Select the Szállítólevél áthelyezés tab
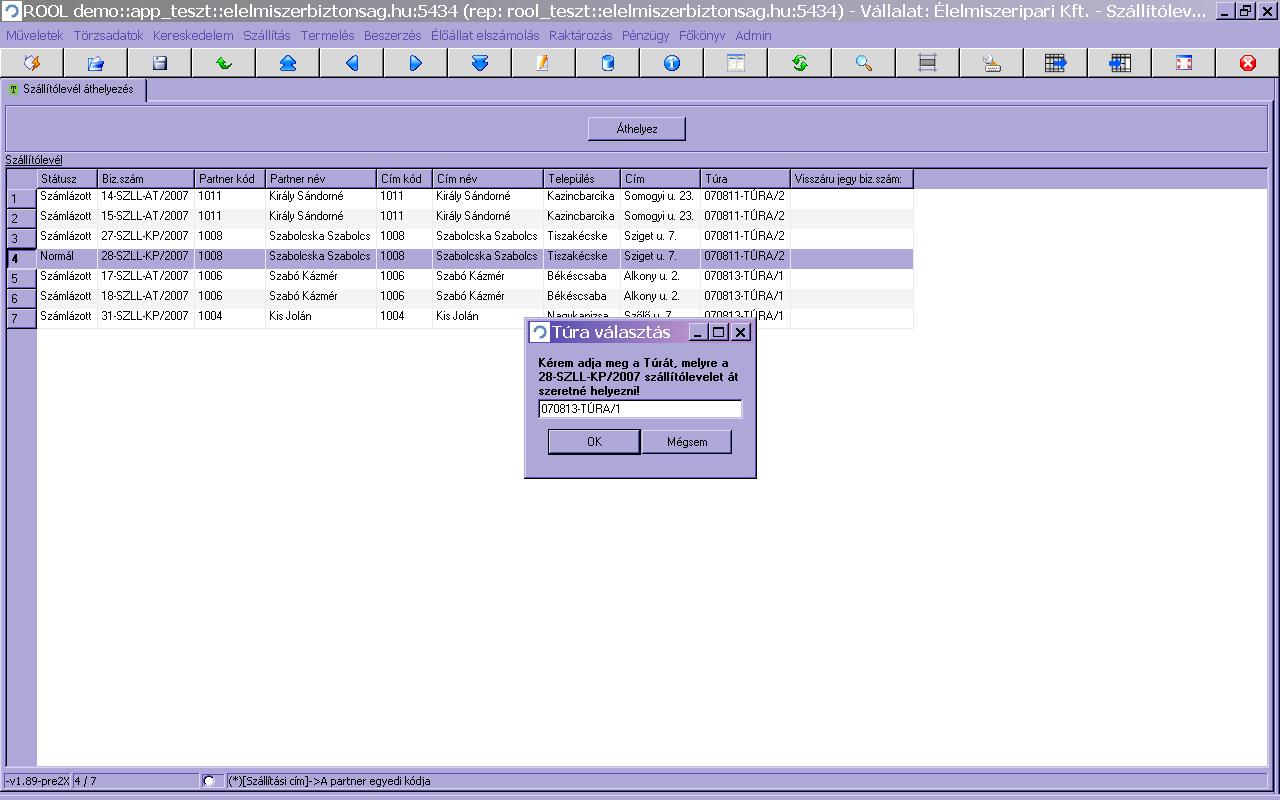Viewport: 1280px width, 800px height. pos(74,90)
